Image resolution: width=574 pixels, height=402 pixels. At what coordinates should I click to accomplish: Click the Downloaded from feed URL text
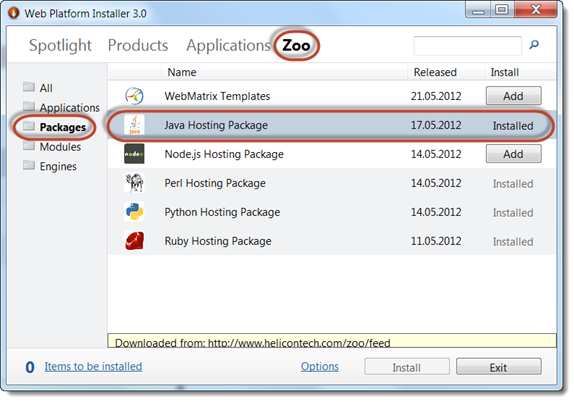coord(253,343)
